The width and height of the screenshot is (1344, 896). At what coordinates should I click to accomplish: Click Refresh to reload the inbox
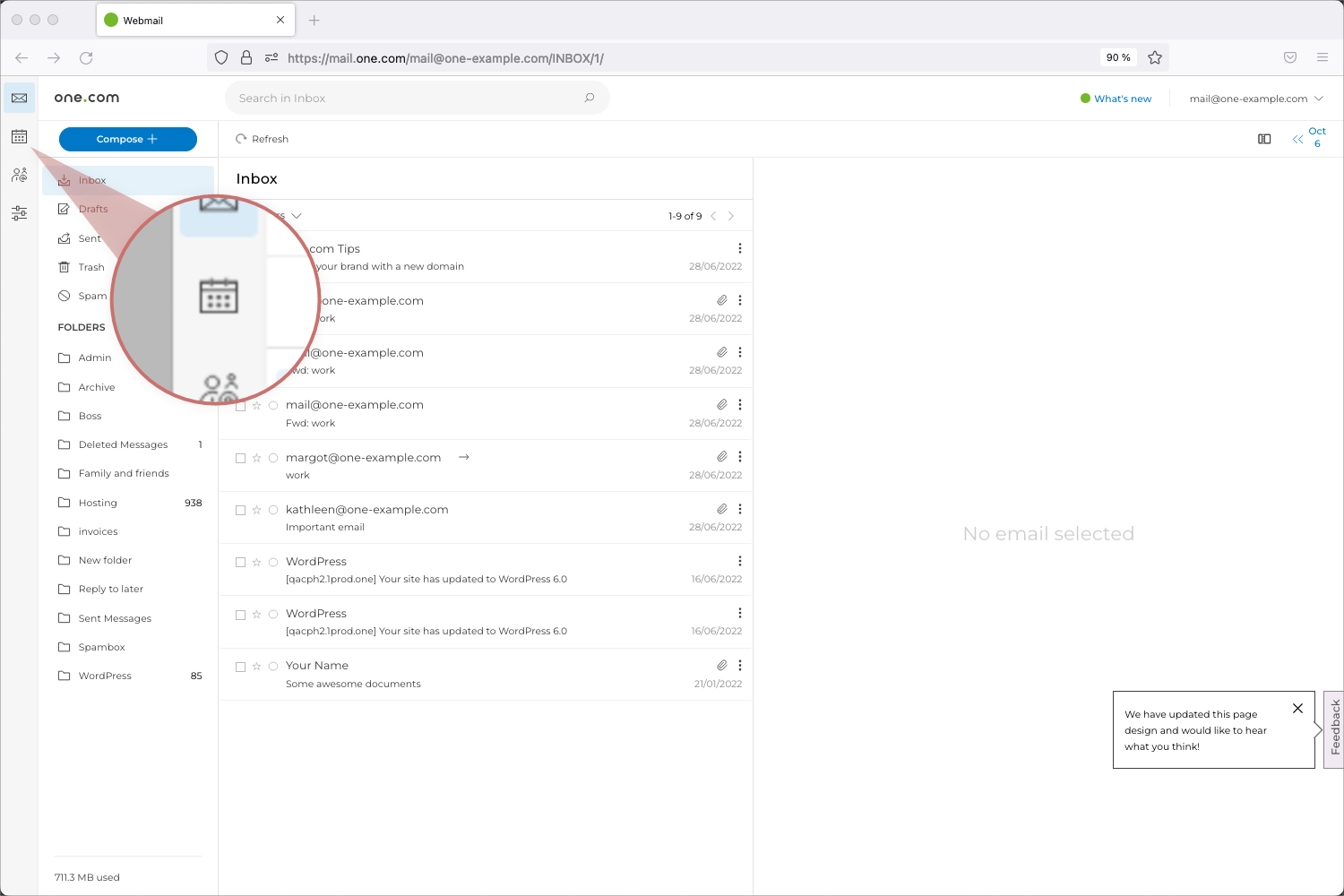pyautogui.click(x=262, y=139)
